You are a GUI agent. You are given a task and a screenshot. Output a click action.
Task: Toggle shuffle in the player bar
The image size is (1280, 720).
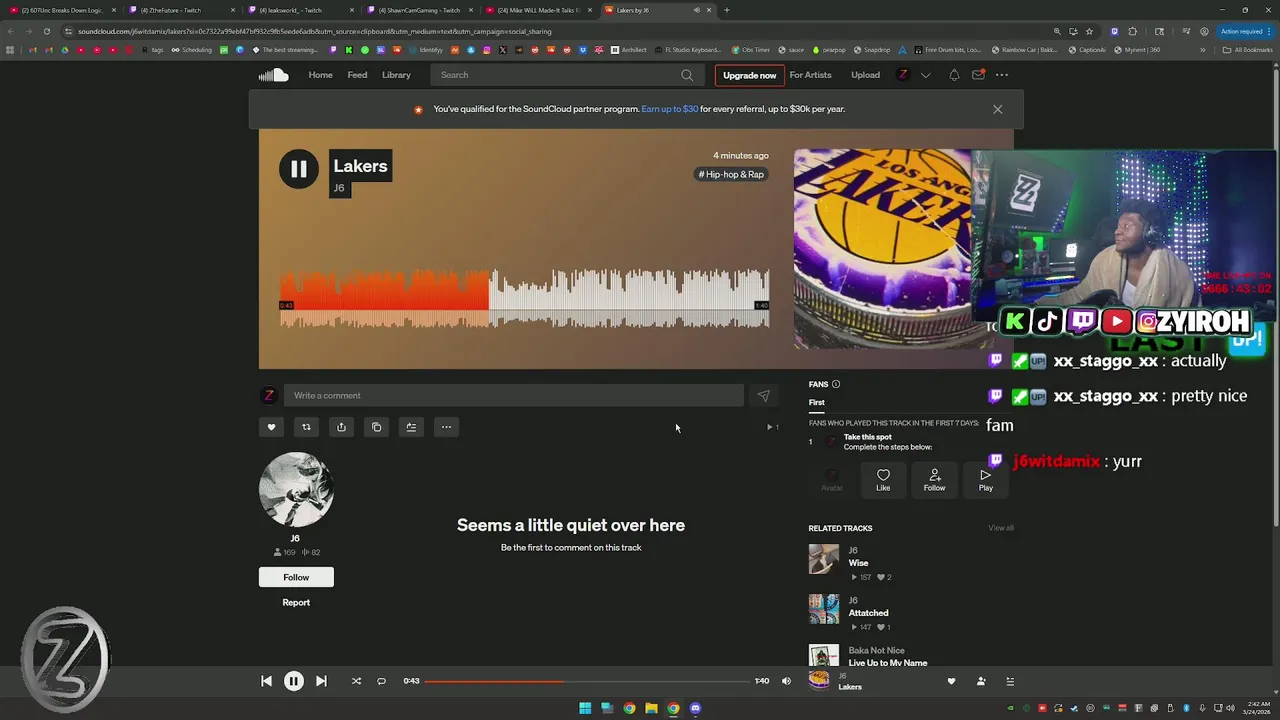tap(356, 681)
